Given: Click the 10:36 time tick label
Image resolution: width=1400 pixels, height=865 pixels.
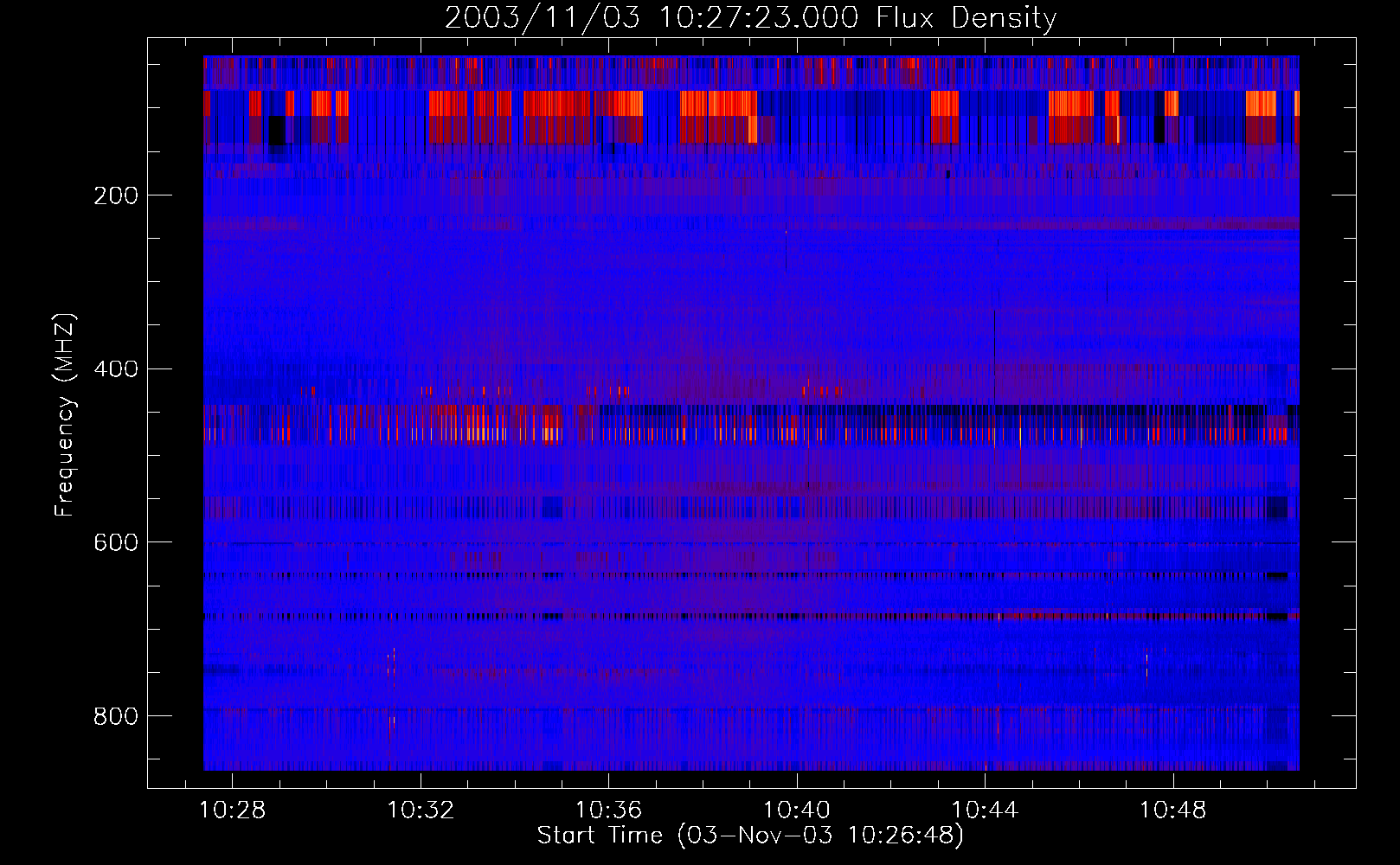Looking at the screenshot, I should 608,811.
